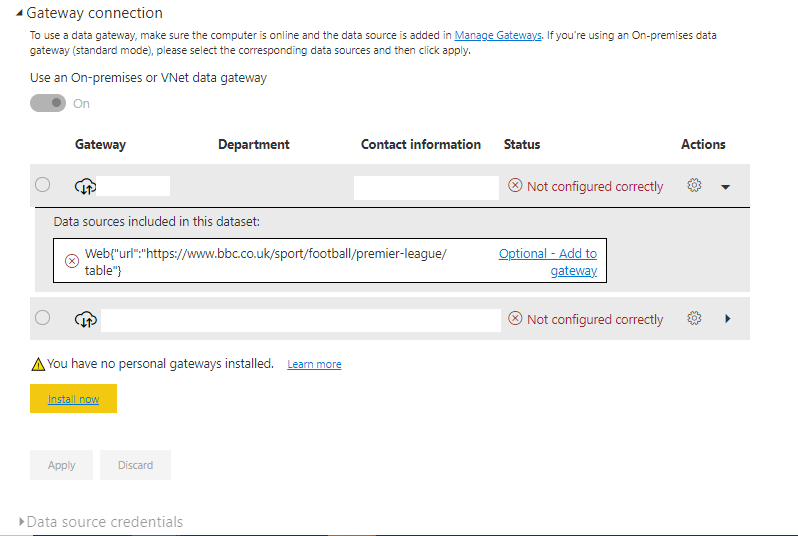
Task: Expand the Data source credentials section
Action: pyautogui.click(x=21, y=521)
